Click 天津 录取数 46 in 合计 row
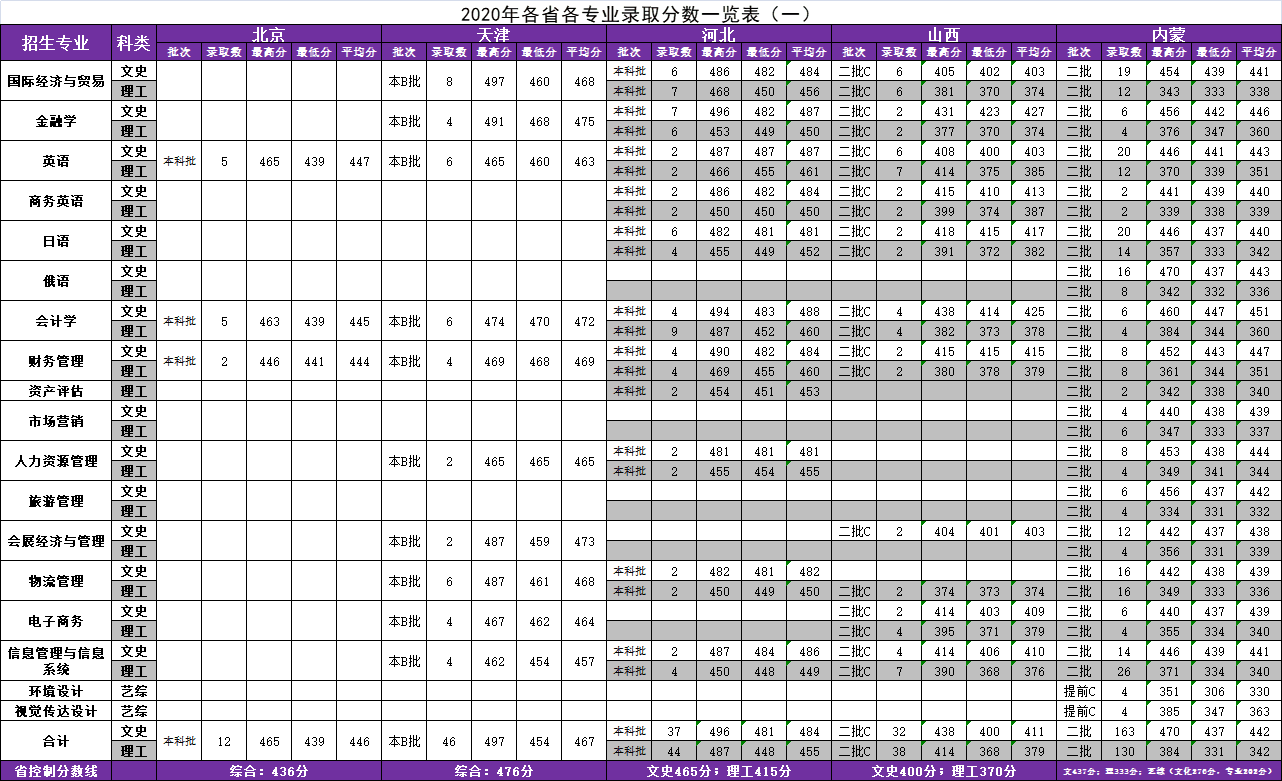This screenshot has width=1282, height=781. 449,741
